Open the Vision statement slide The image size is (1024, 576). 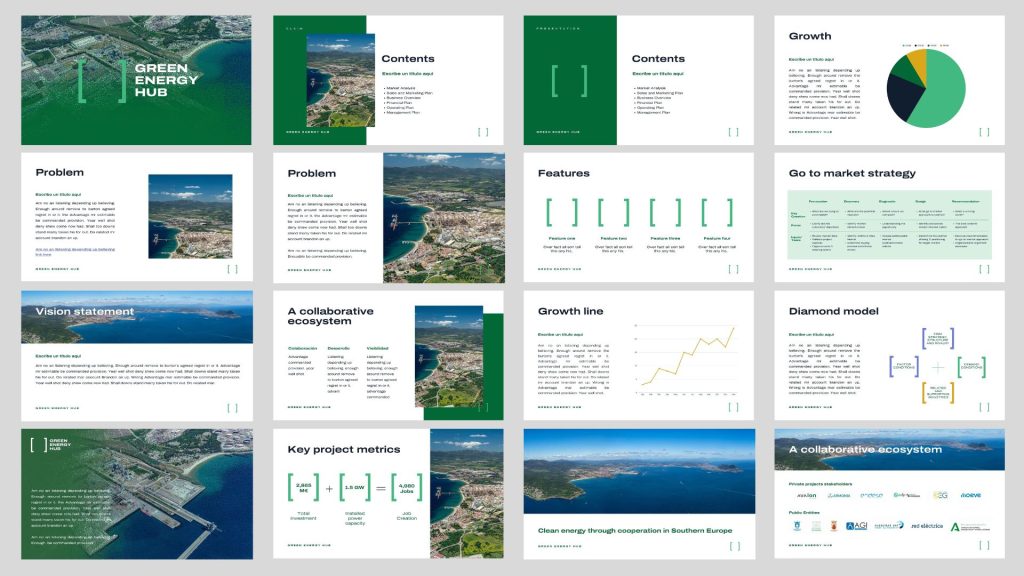click(x=137, y=355)
